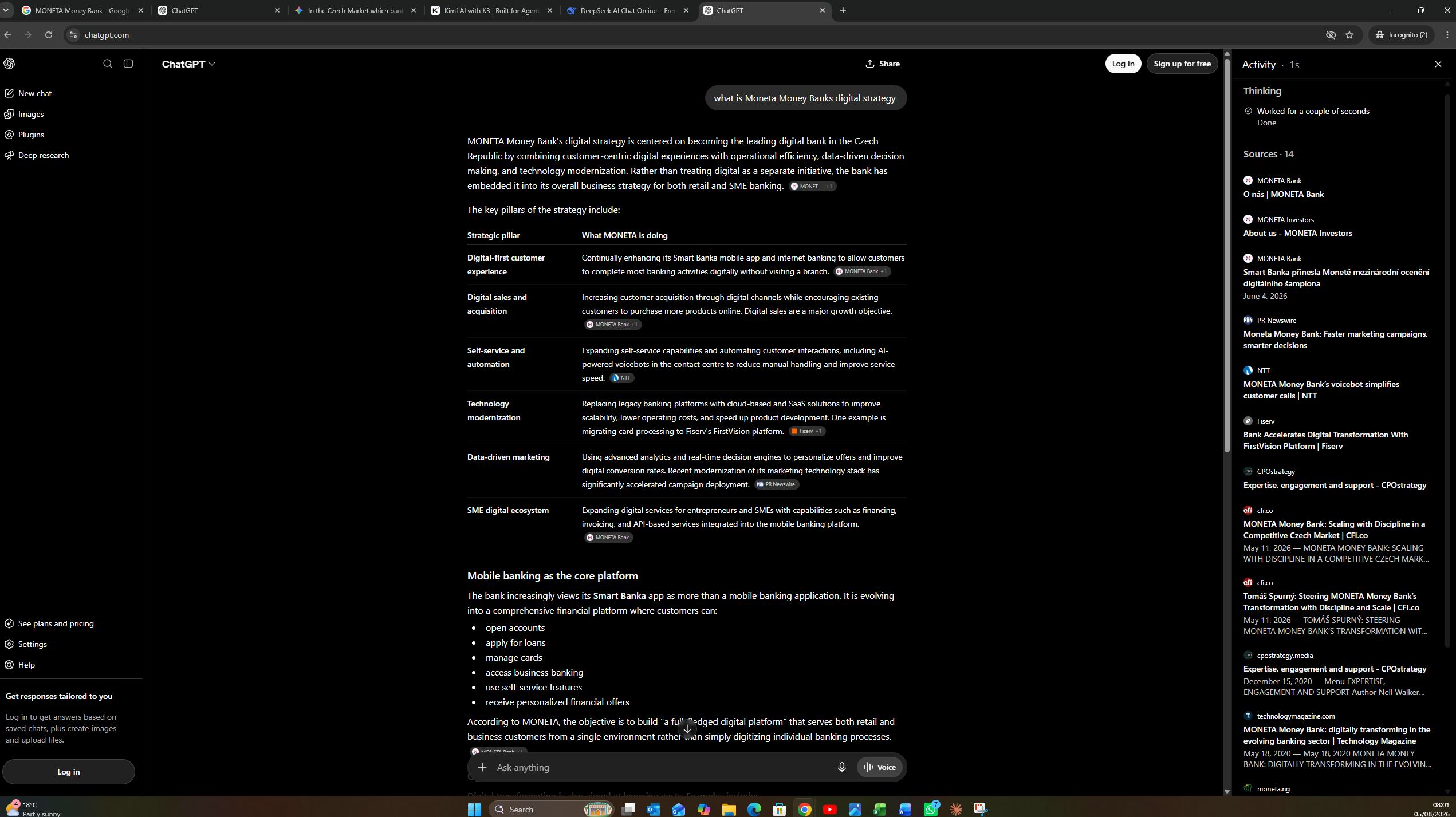Collapse the sidebar with the panel icon
This screenshot has height=817, width=1456.
click(x=128, y=64)
